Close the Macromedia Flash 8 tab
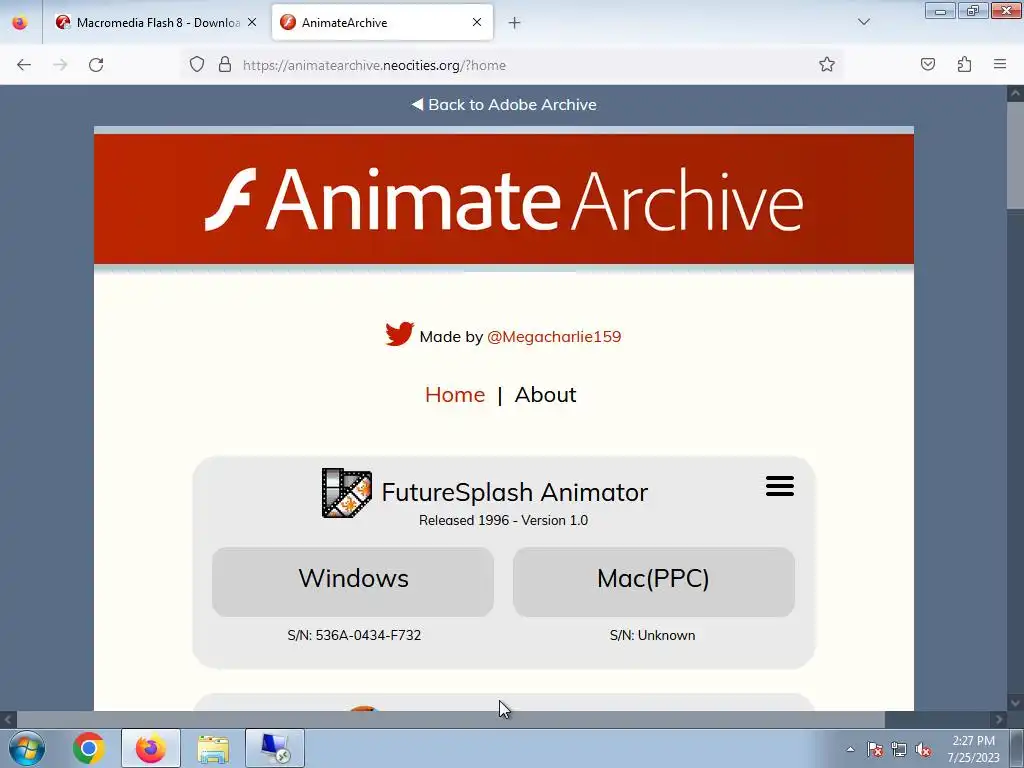This screenshot has height=768, width=1024. (252, 22)
